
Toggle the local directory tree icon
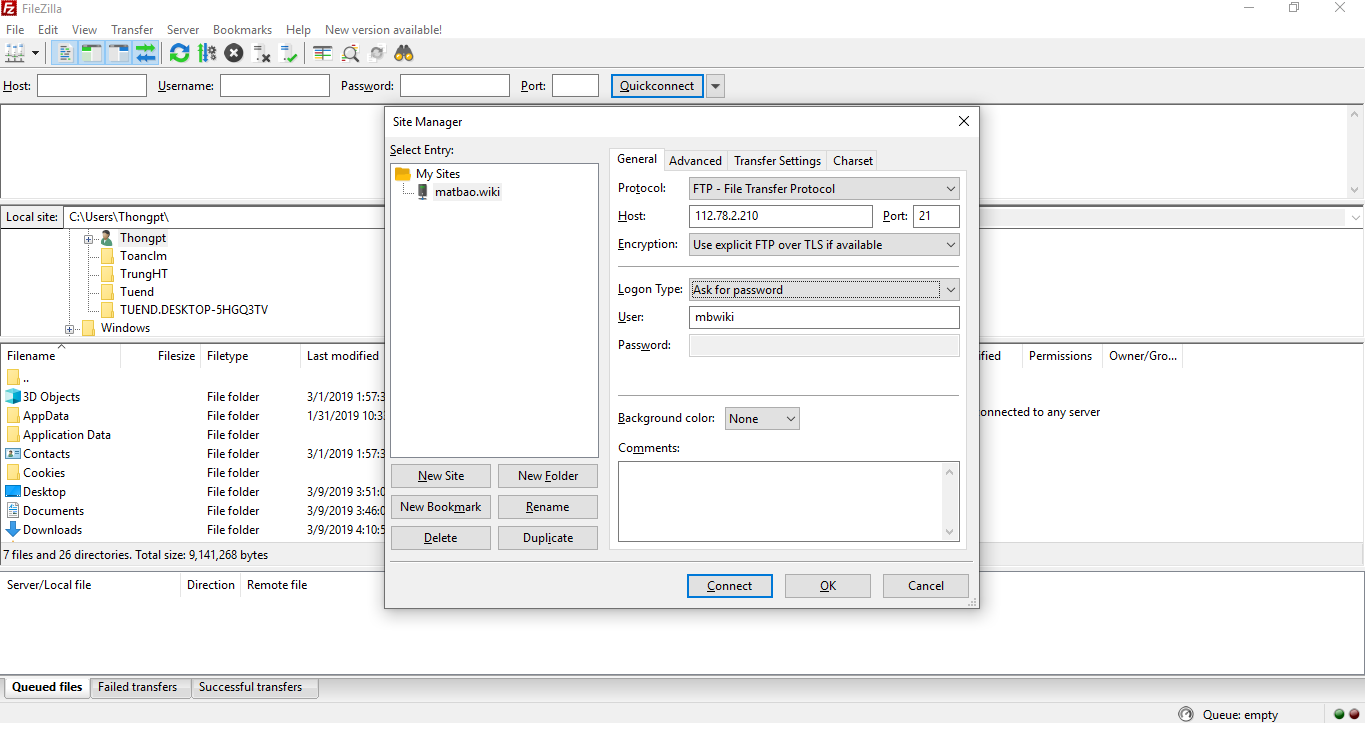[x=92, y=53]
